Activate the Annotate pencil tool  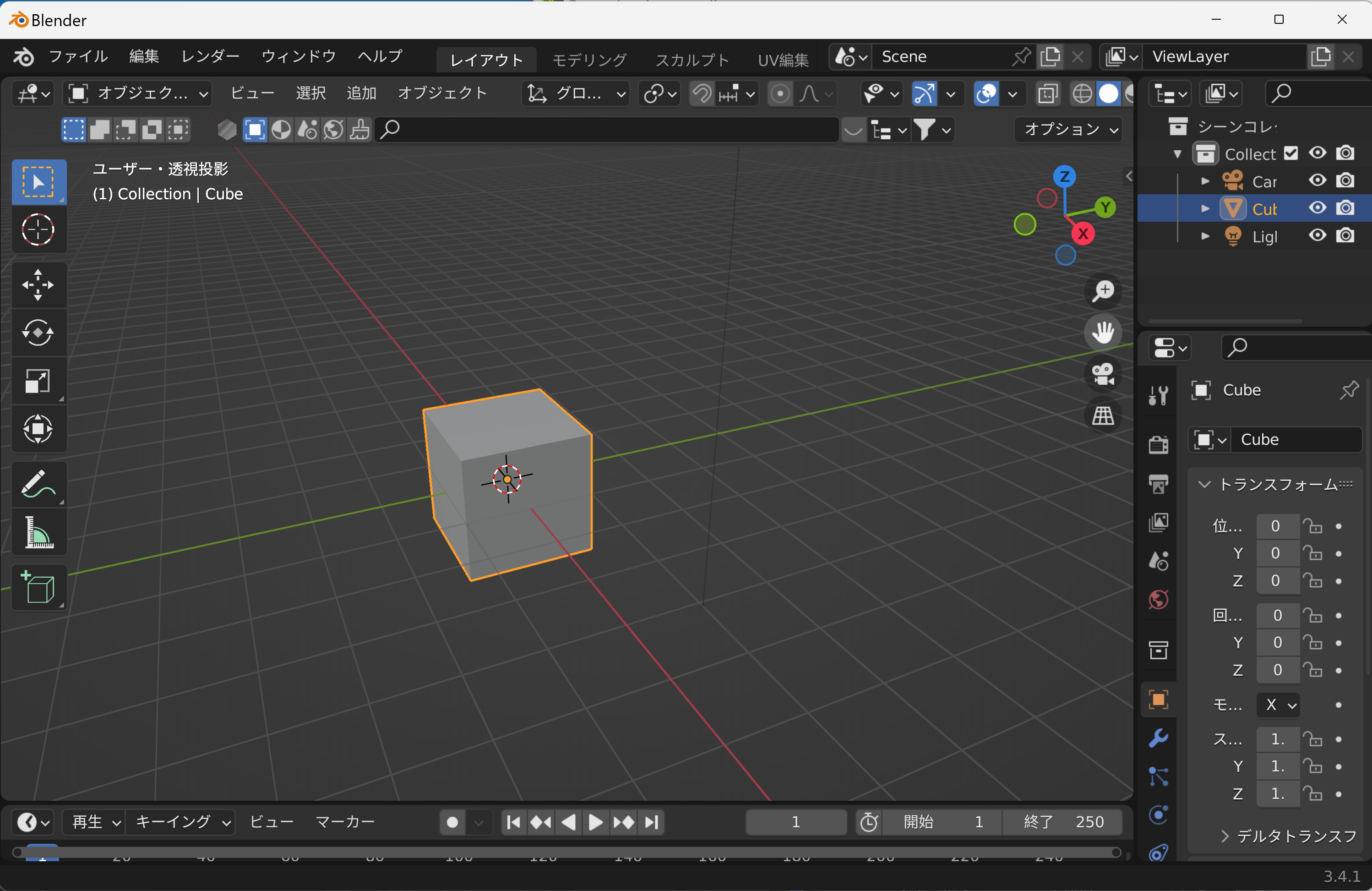[38, 484]
